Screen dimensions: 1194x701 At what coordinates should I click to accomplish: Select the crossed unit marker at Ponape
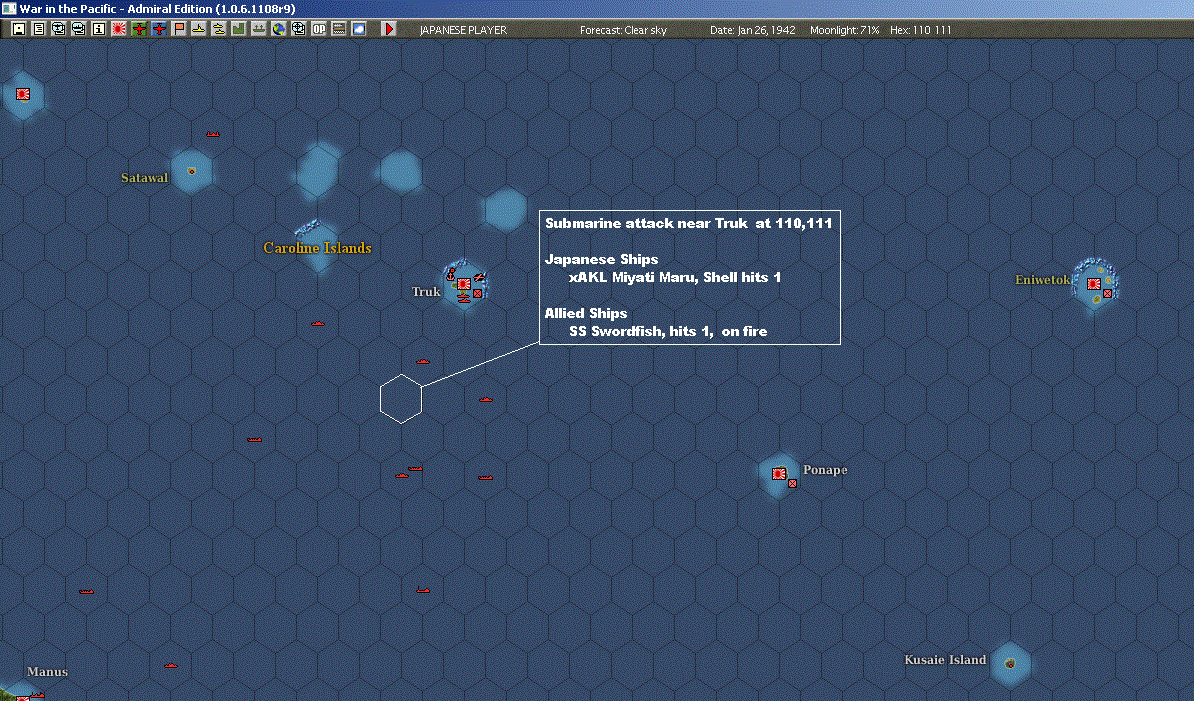coord(793,483)
